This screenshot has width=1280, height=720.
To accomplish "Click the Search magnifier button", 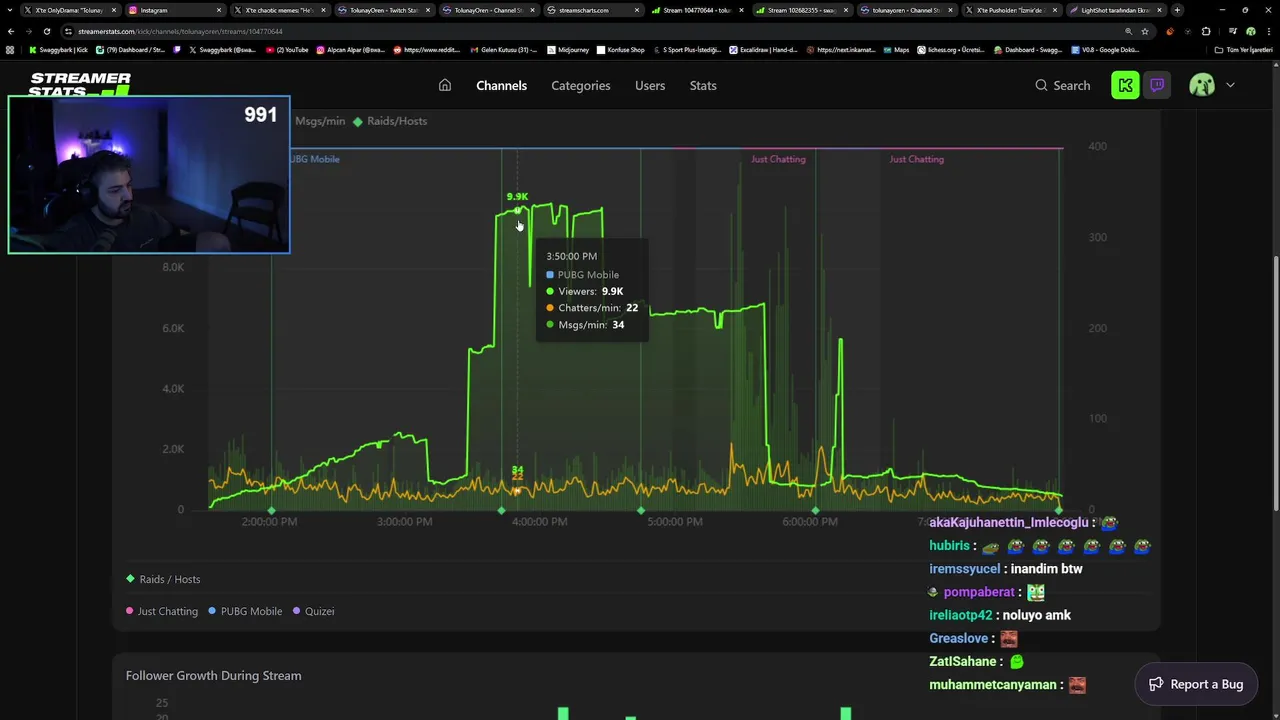I will (1062, 85).
